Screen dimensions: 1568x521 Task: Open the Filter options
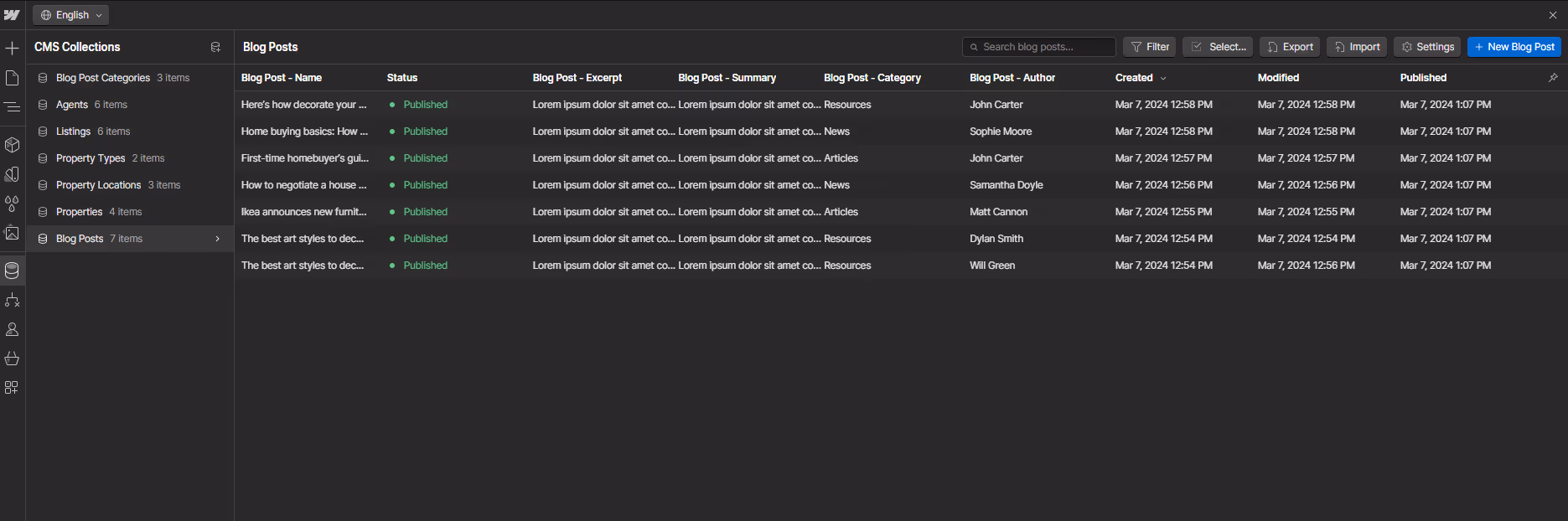click(1149, 47)
